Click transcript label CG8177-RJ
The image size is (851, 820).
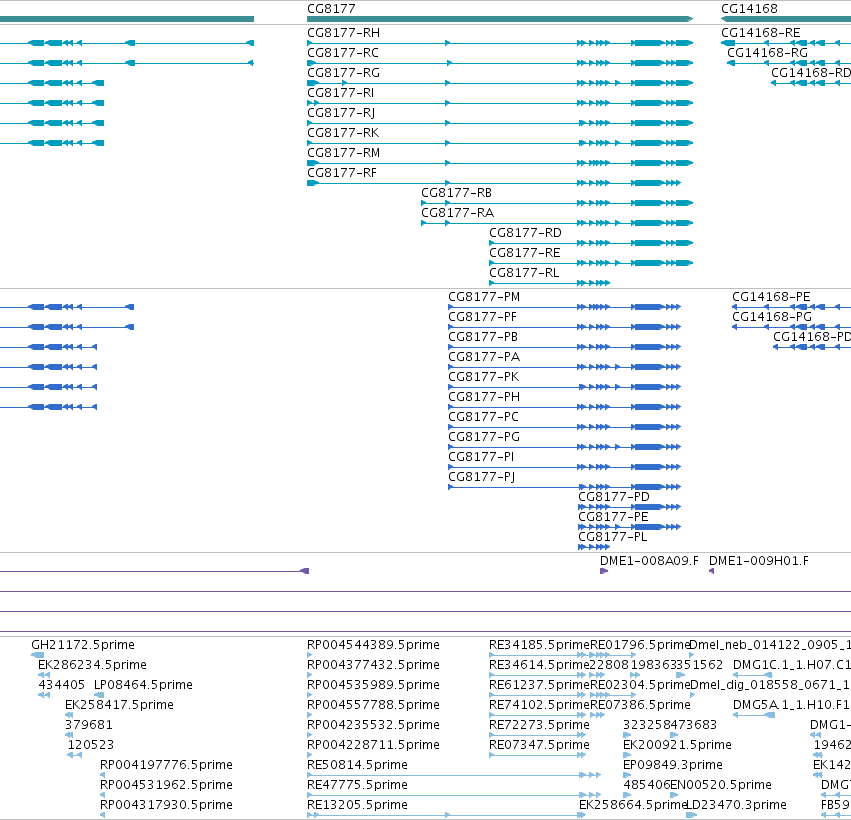coord(341,113)
